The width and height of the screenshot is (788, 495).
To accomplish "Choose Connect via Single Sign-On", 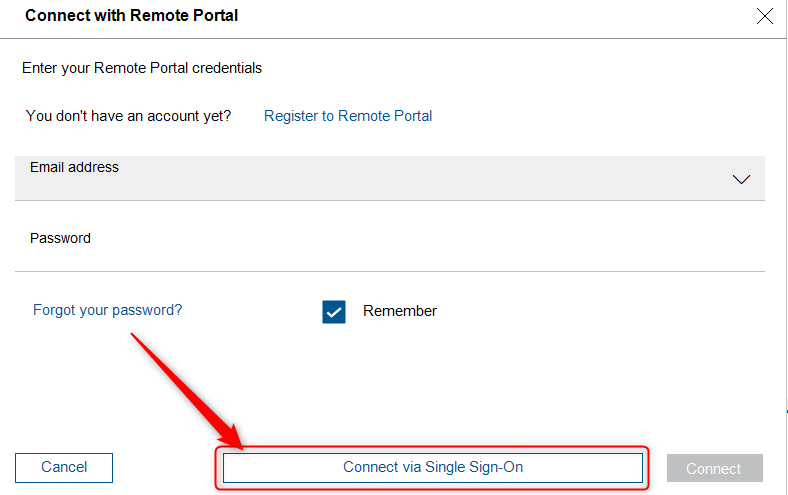I will click(x=433, y=467).
